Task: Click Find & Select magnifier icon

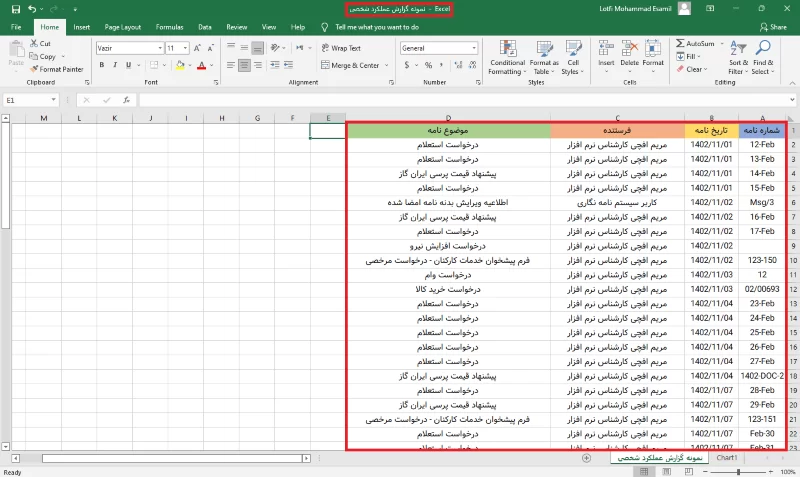Action: (x=763, y=58)
